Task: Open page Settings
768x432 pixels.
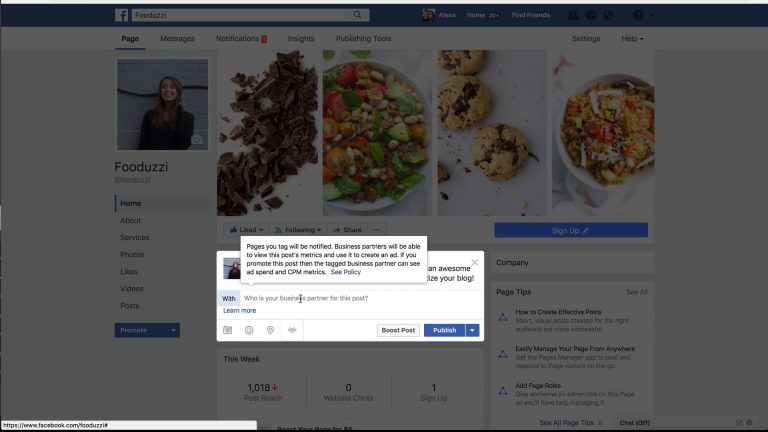Action: [x=586, y=38]
